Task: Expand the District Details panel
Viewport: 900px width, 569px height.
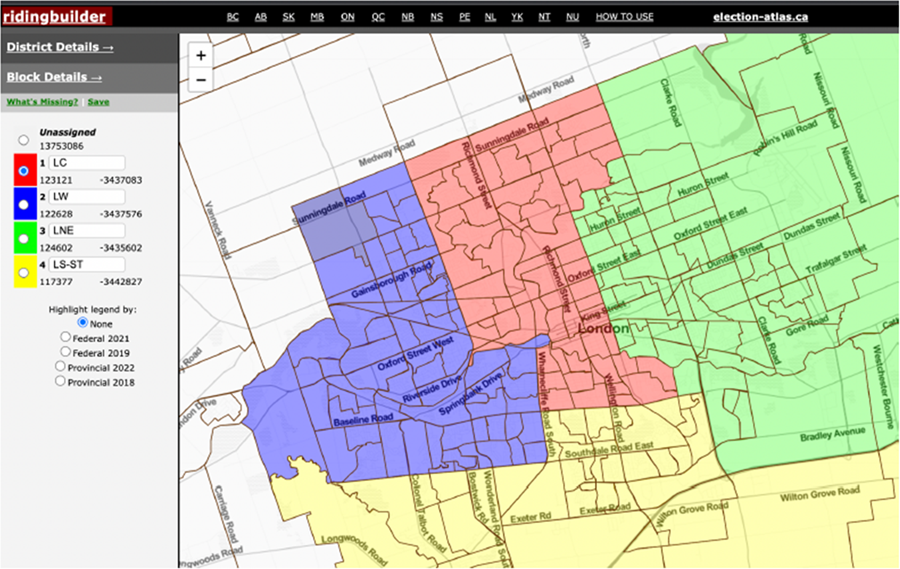Action: click(60, 47)
